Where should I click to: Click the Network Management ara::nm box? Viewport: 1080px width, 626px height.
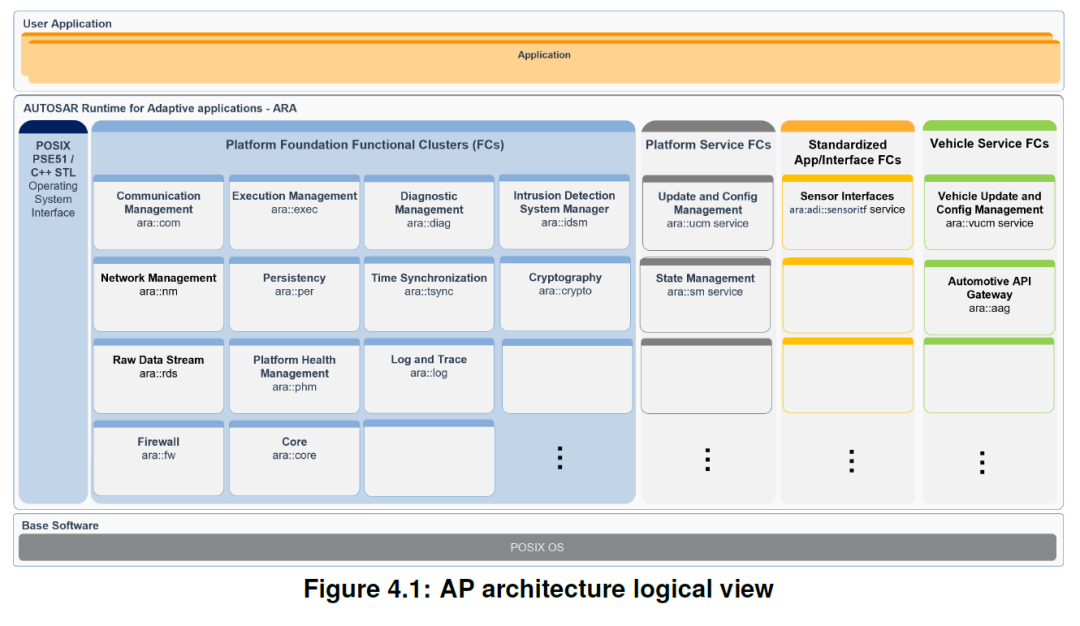pyautogui.click(x=158, y=294)
